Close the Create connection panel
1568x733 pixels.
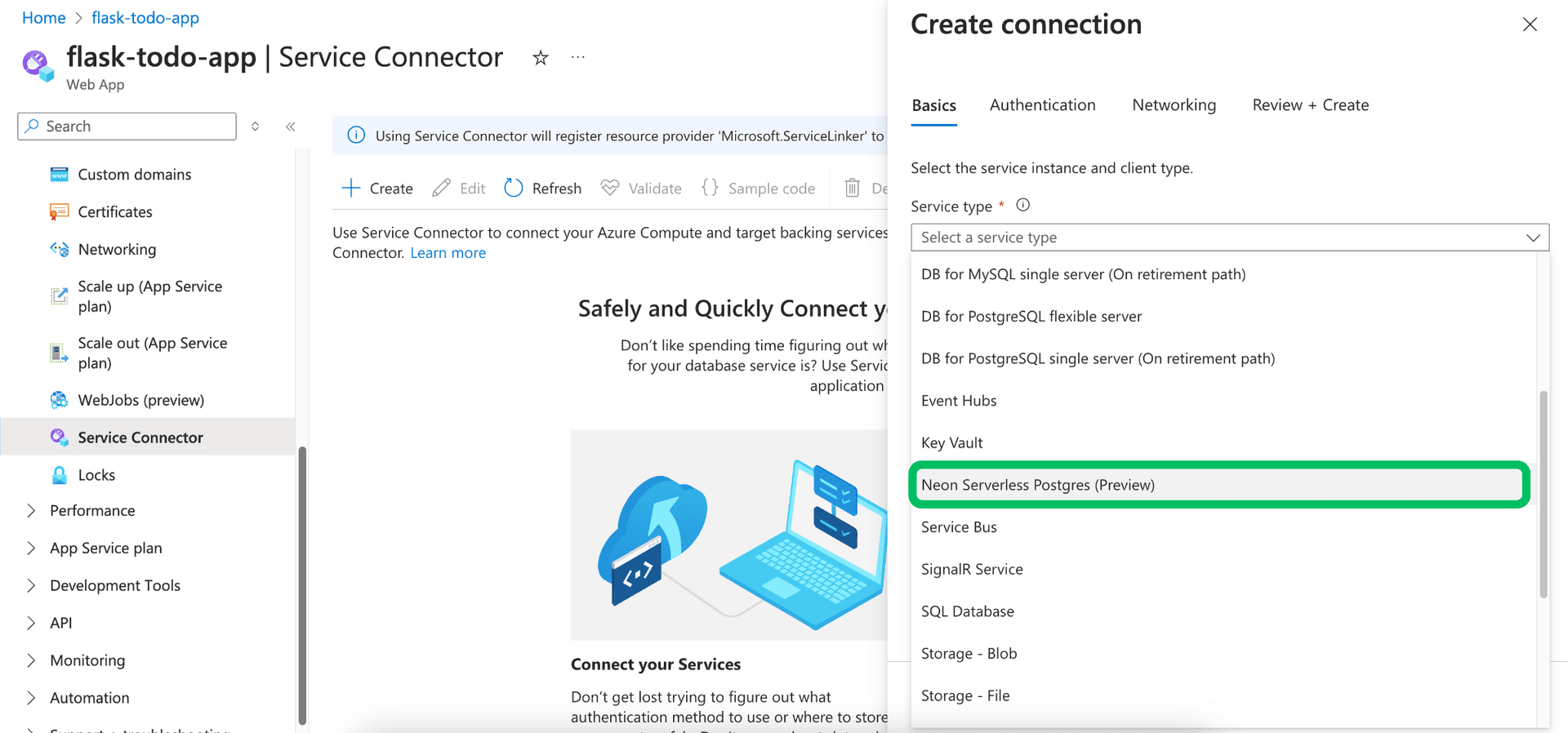click(1530, 24)
